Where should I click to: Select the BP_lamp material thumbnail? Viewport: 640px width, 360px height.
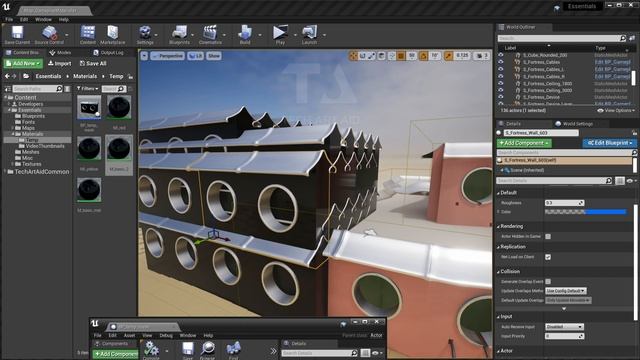89,108
